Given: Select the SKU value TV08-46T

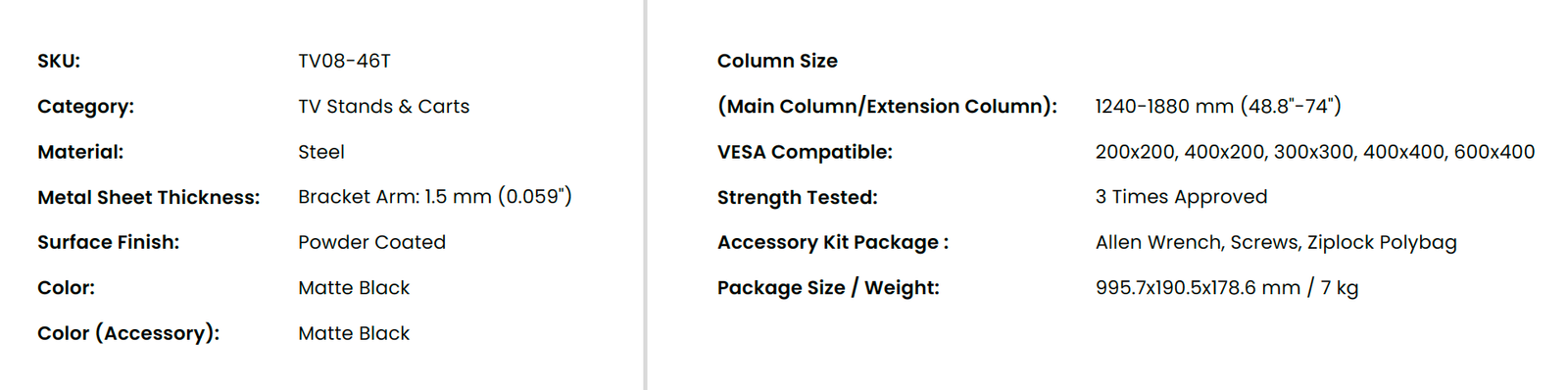Looking at the screenshot, I should (x=344, y=61).
